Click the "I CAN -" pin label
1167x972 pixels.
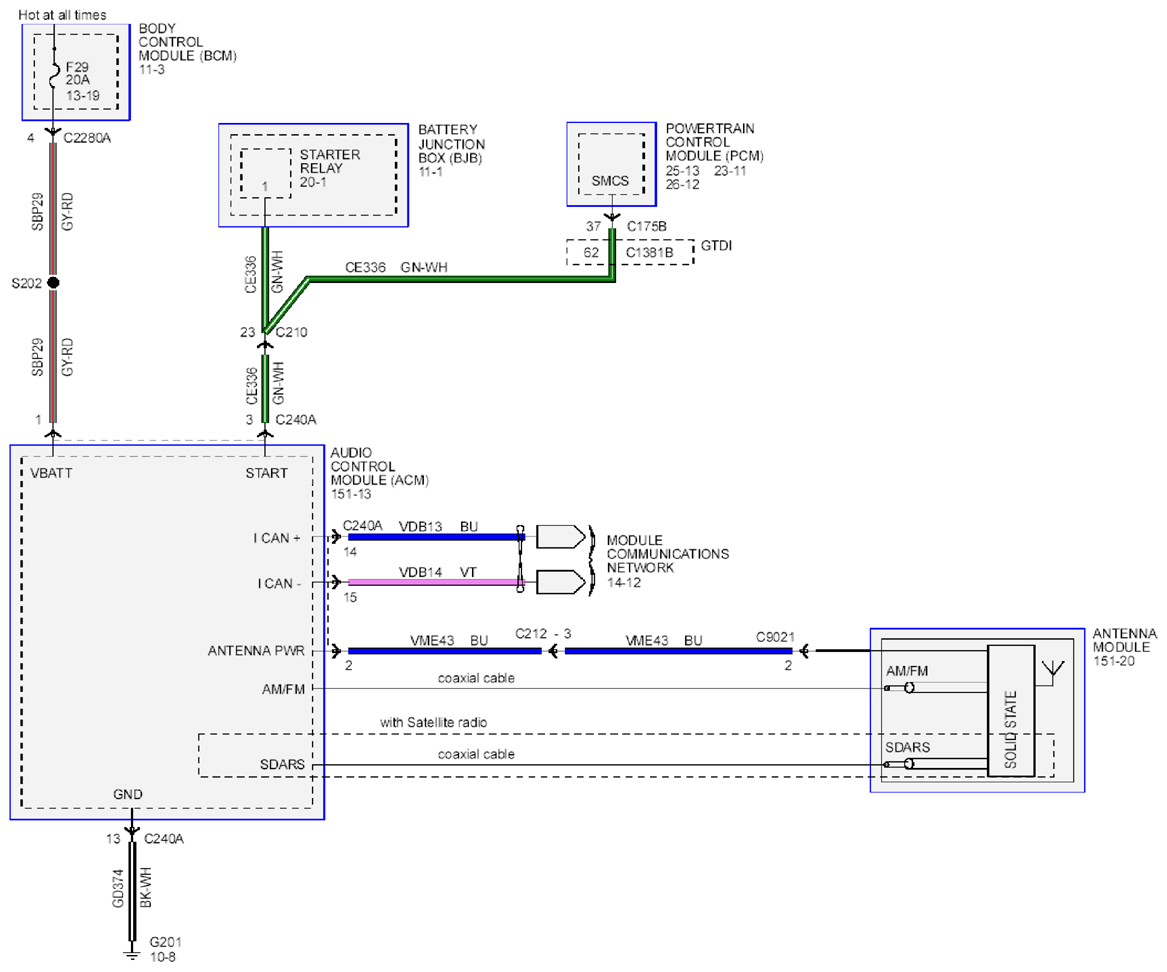pos(280,583)
